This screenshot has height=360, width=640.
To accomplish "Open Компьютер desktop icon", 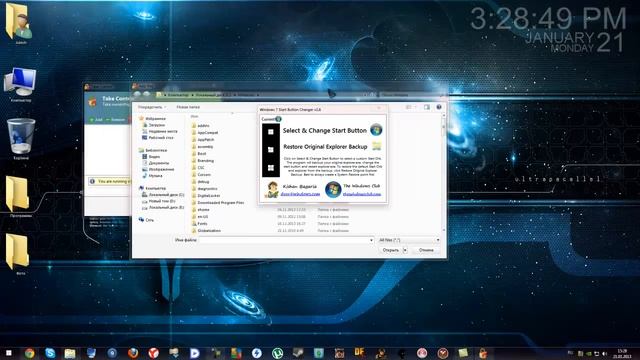I will (20, 84).
